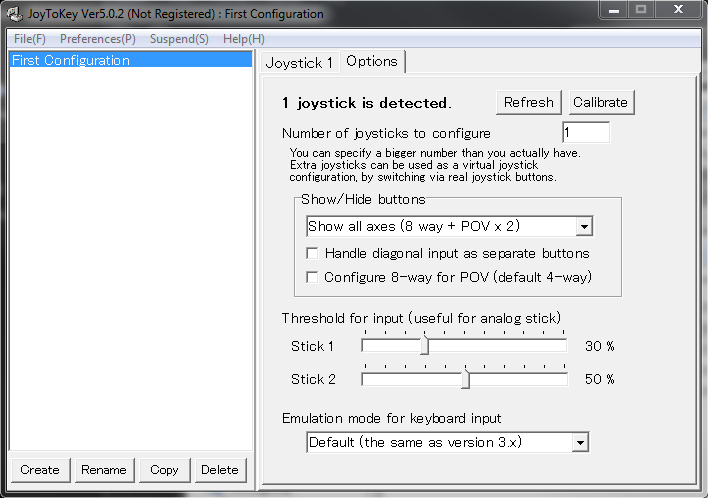708x498 pixels.
Task: Click the Stick 2 threshold slider handle
Action: pyautogui.click(x=466, y=379)
